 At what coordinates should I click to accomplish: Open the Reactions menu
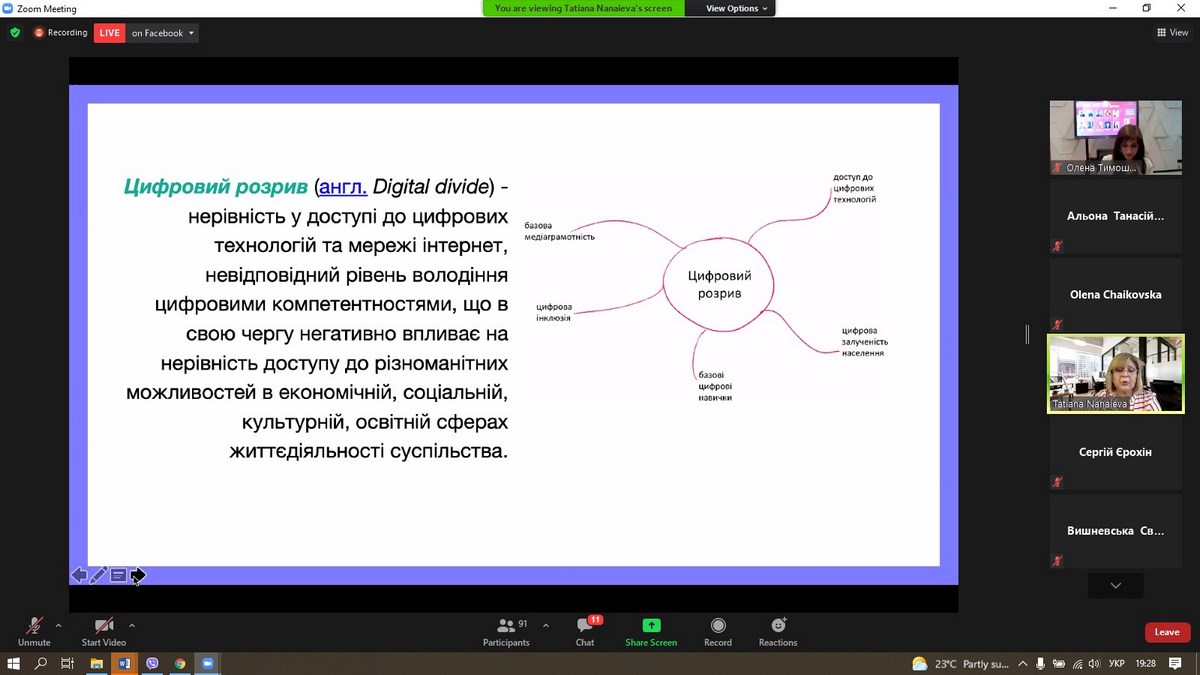[x=777, y=631]
